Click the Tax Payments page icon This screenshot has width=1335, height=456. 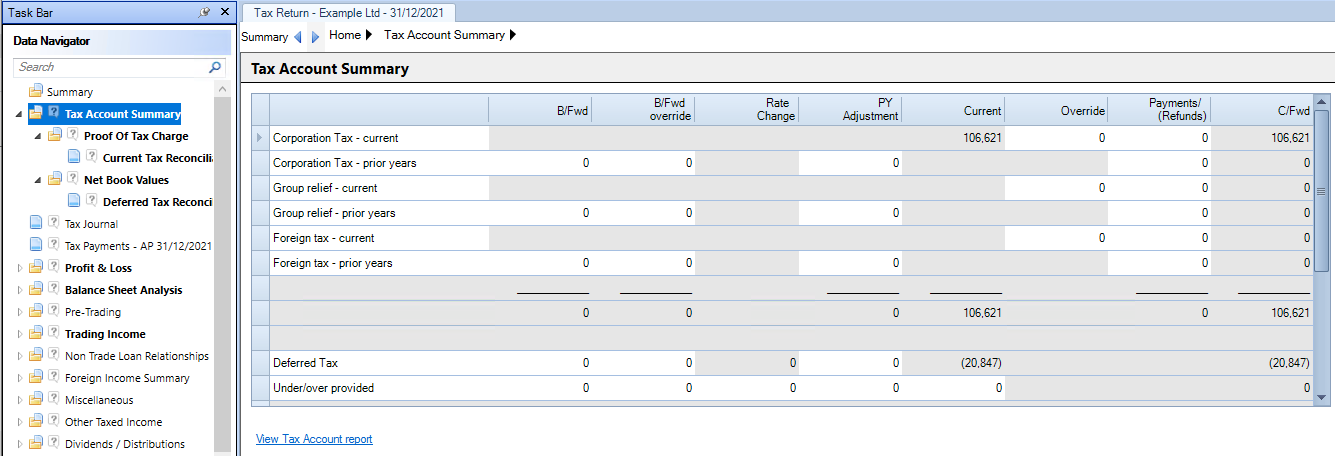36,245
